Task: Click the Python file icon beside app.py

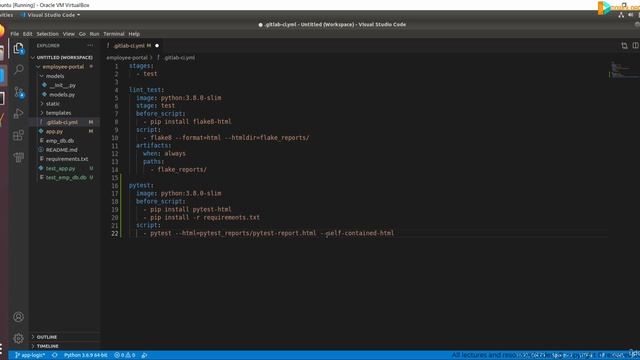Action: (41, 131)
